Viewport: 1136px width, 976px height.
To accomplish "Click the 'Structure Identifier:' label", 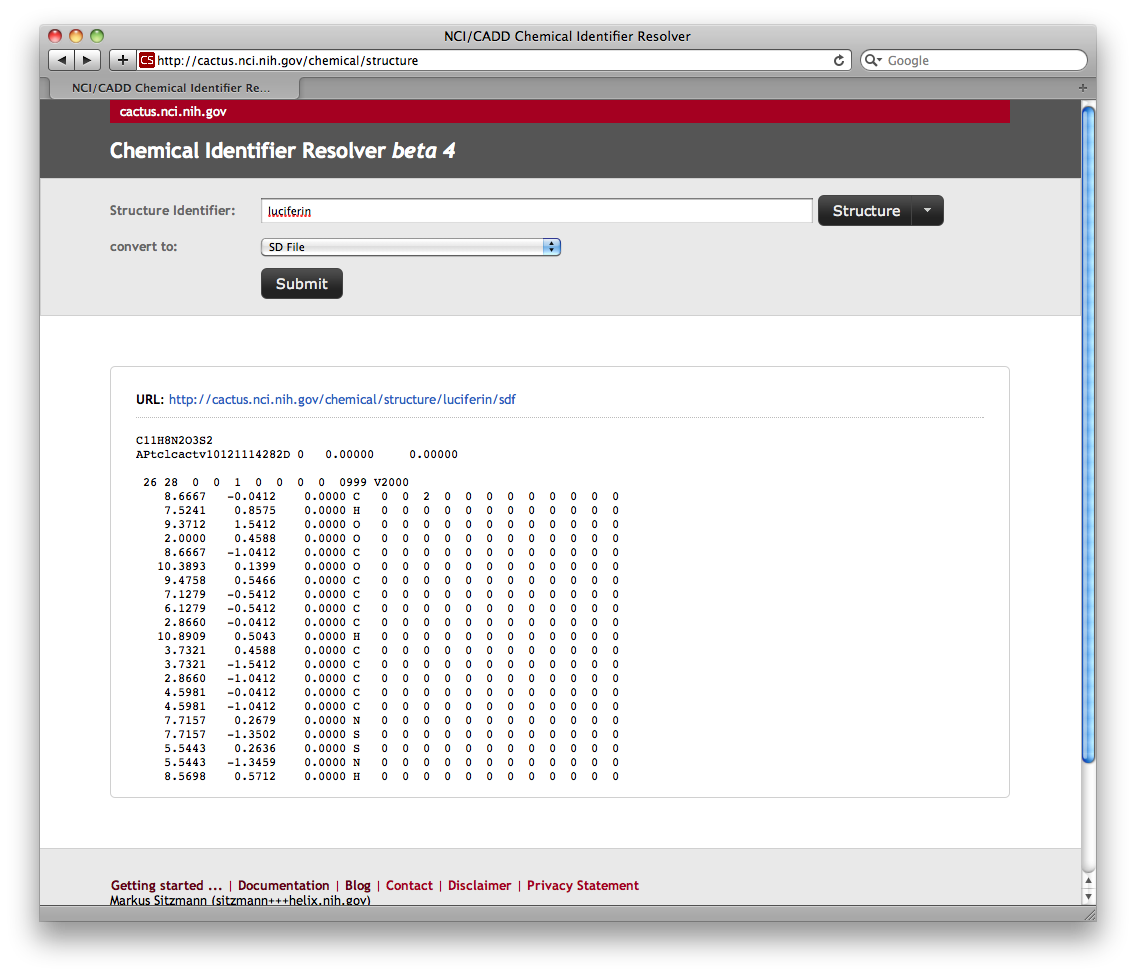I will click(x=172, y=210).
